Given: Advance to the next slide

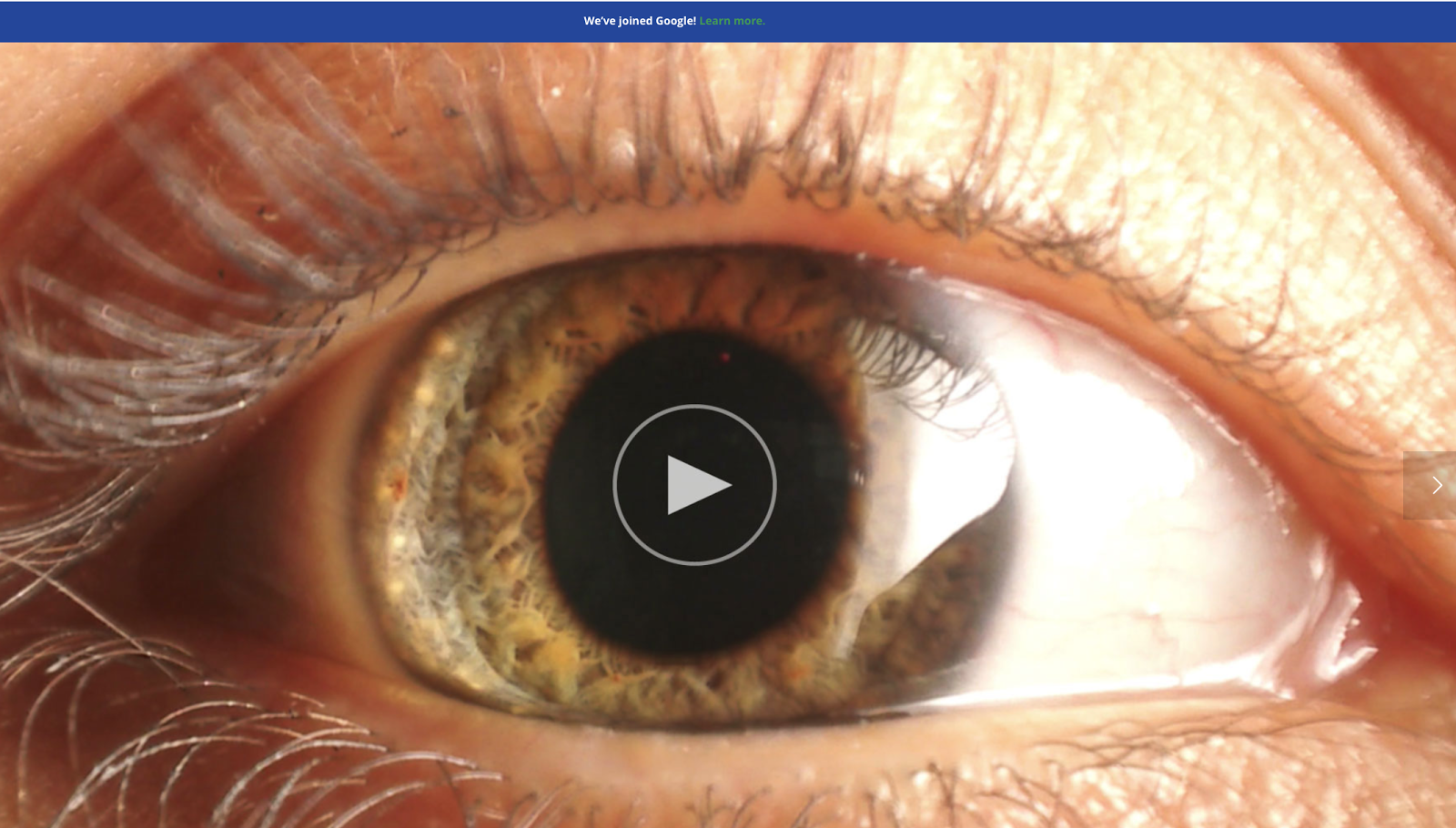Looking at the screenshot, I should (x=1431, y=485).
